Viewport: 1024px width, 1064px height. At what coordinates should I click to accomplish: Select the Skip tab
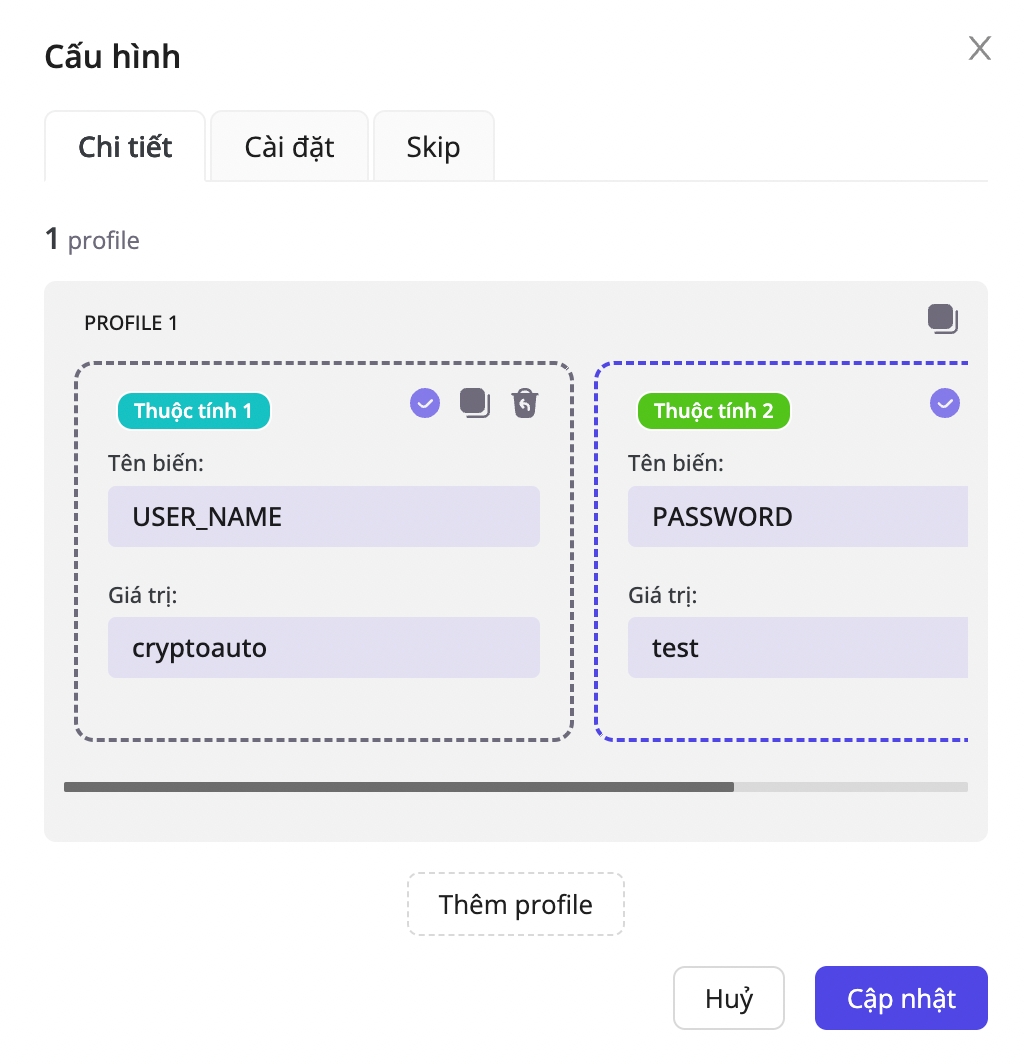pos(433,148)
